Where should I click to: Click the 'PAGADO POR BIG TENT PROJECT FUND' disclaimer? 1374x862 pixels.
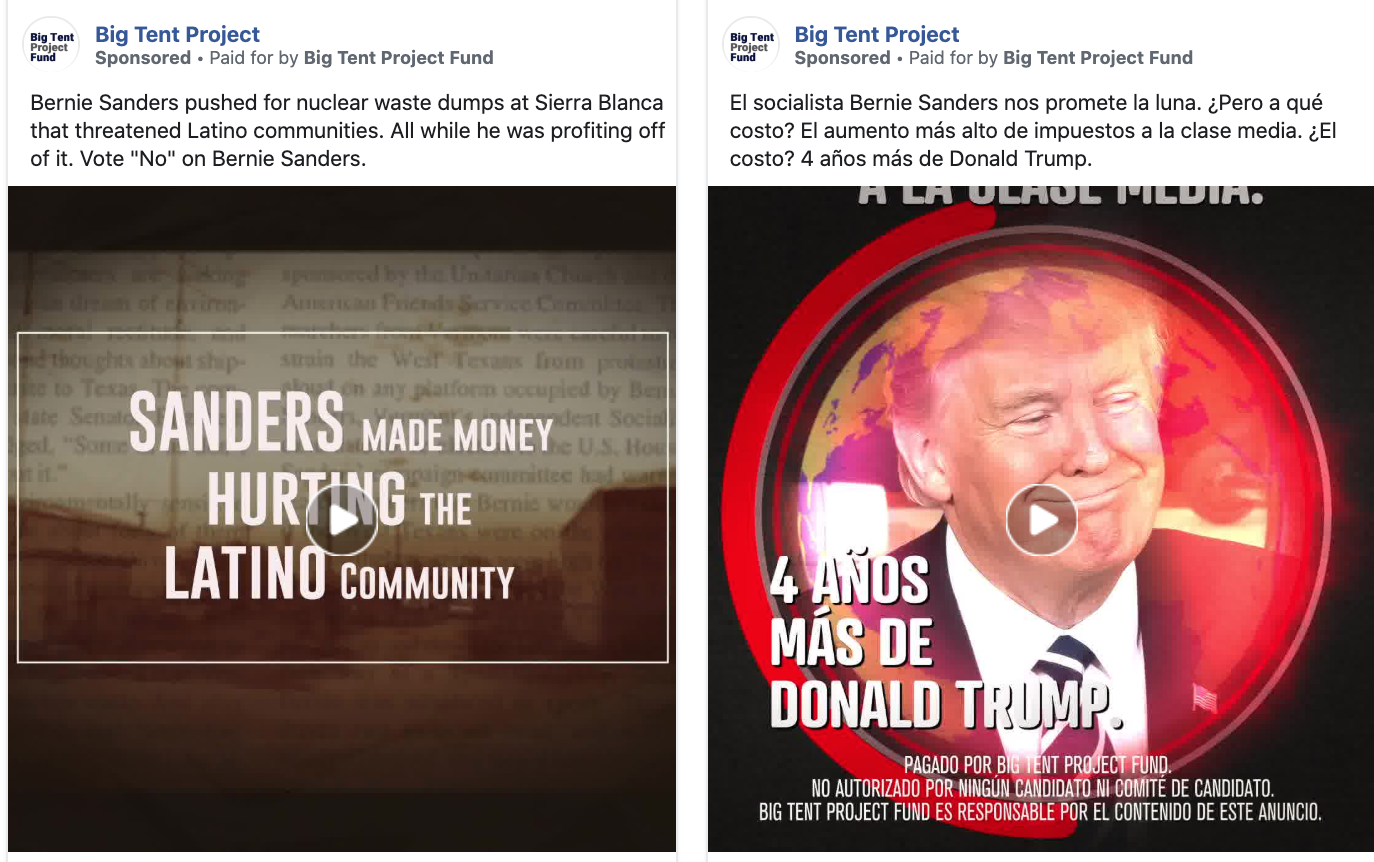pos(1037,765)
